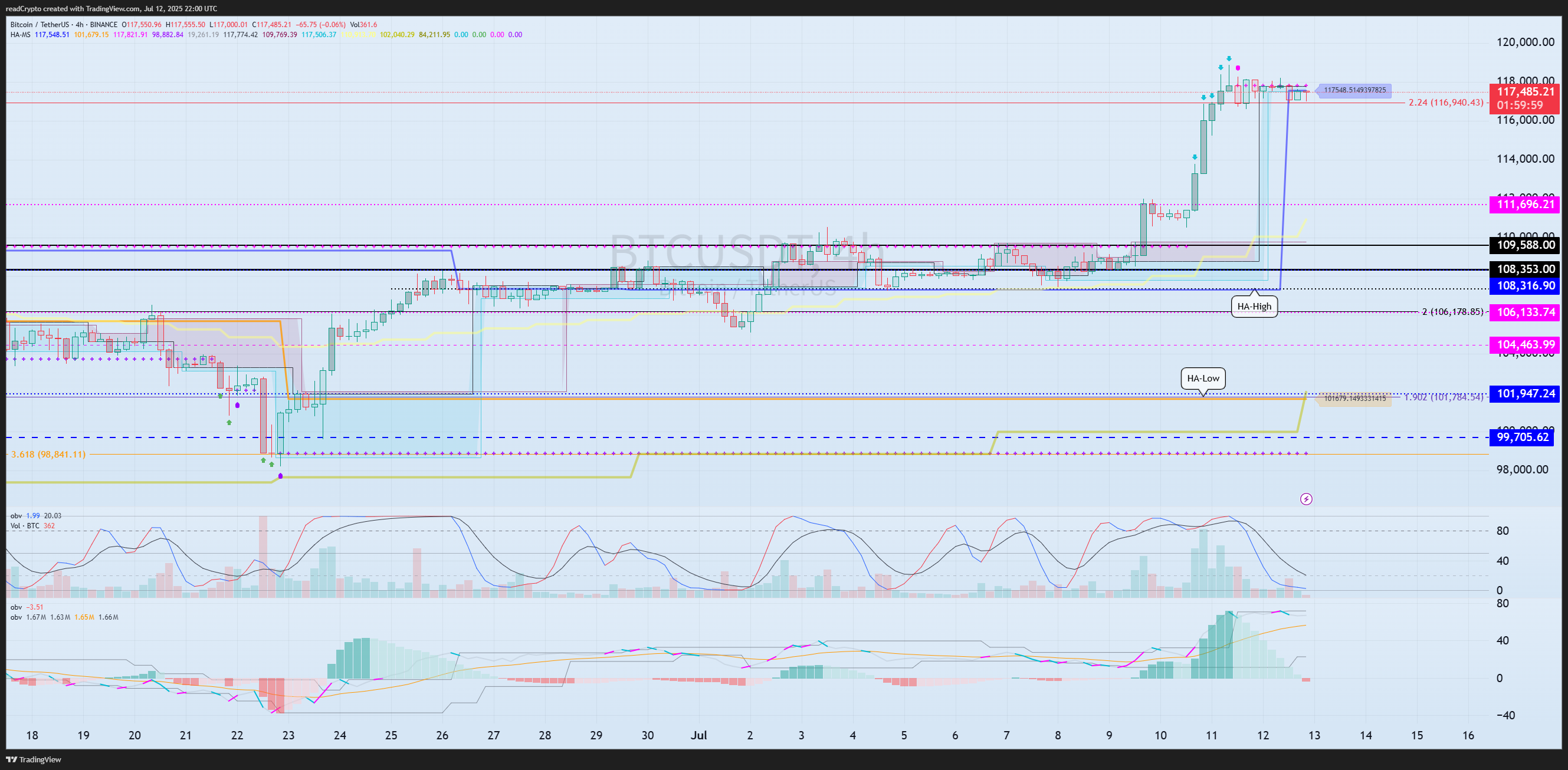Click the Vol · BTC 362 legend
The width and height of the screenshot is (1568, 770).
pyautogui.click(x=32, y=526)
